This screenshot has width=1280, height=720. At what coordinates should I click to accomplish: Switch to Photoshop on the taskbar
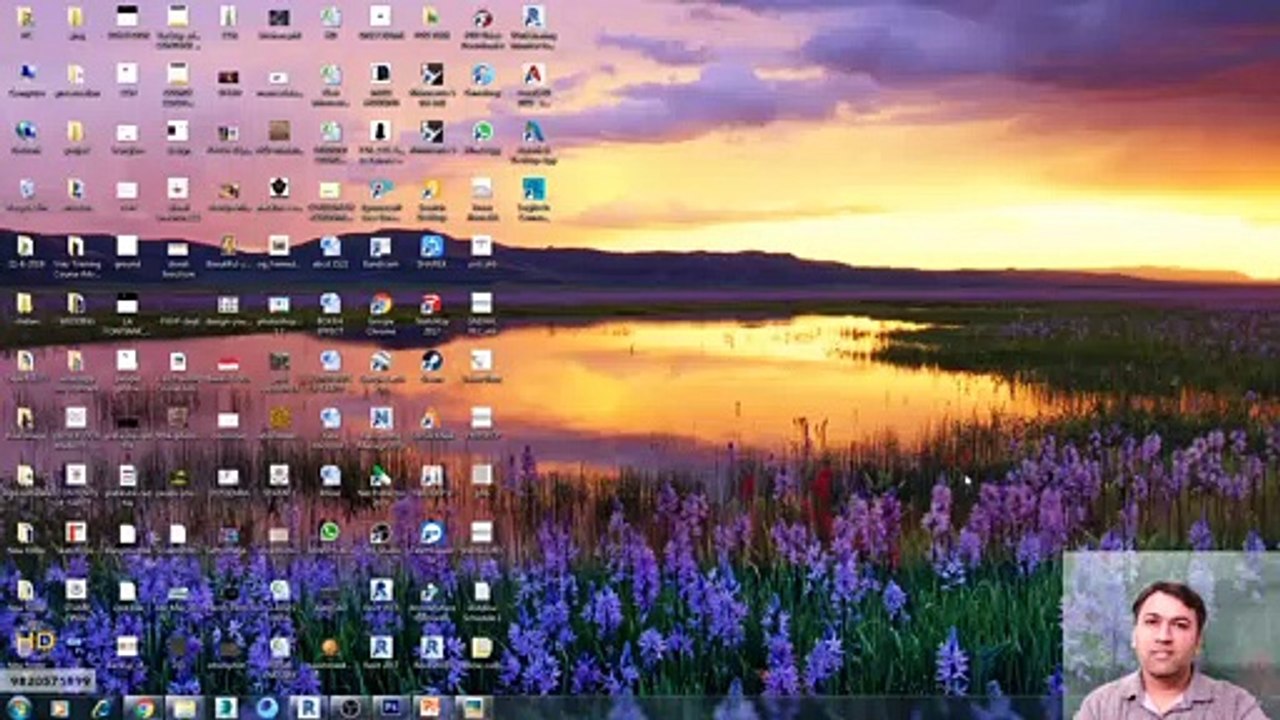click(x=390, y=708)
